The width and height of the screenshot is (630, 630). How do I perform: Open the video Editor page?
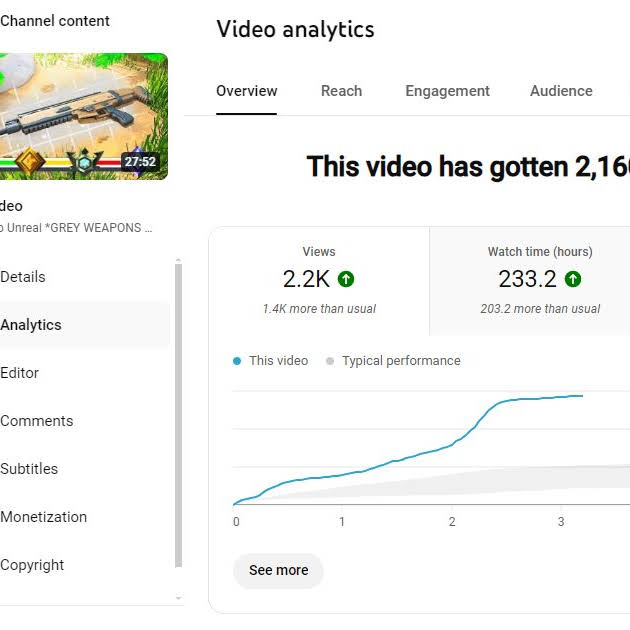tap(20, 373)
